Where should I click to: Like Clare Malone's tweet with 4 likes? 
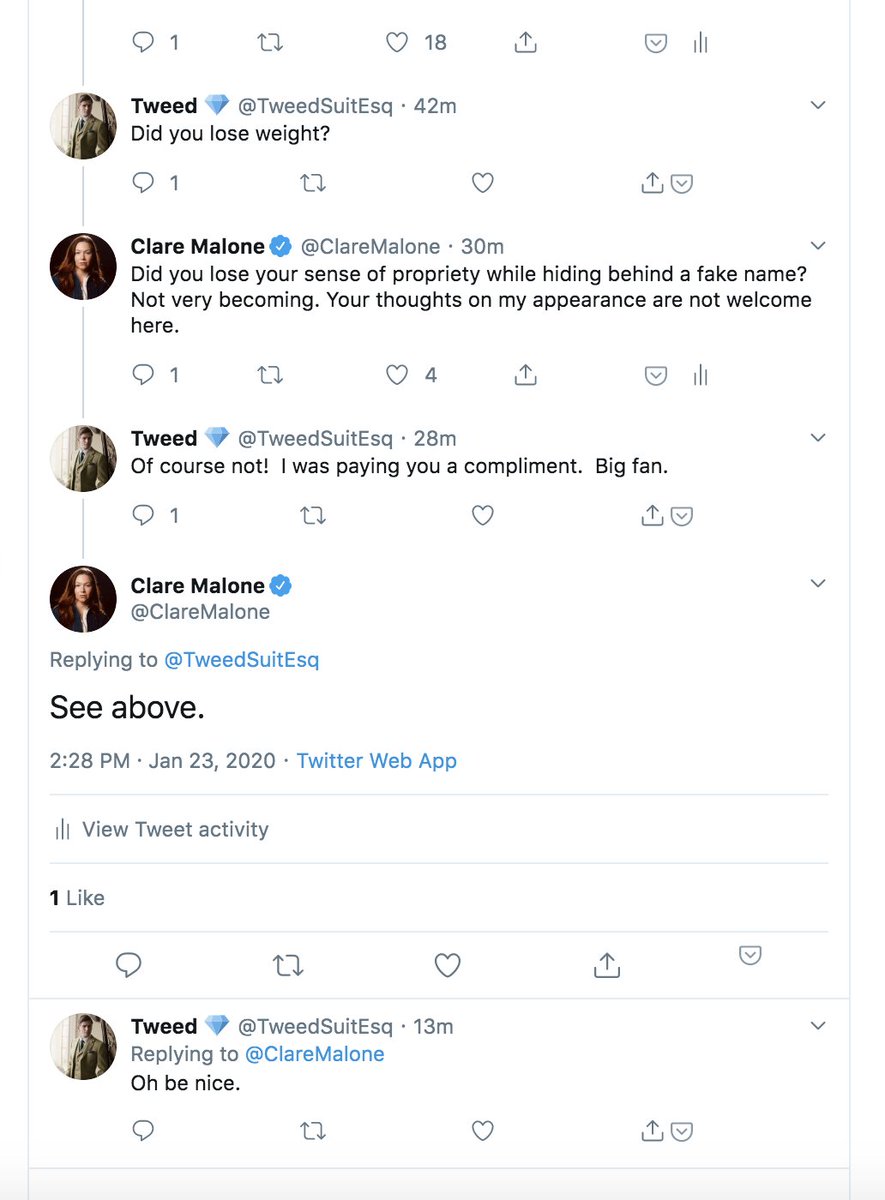coord(397,375)
